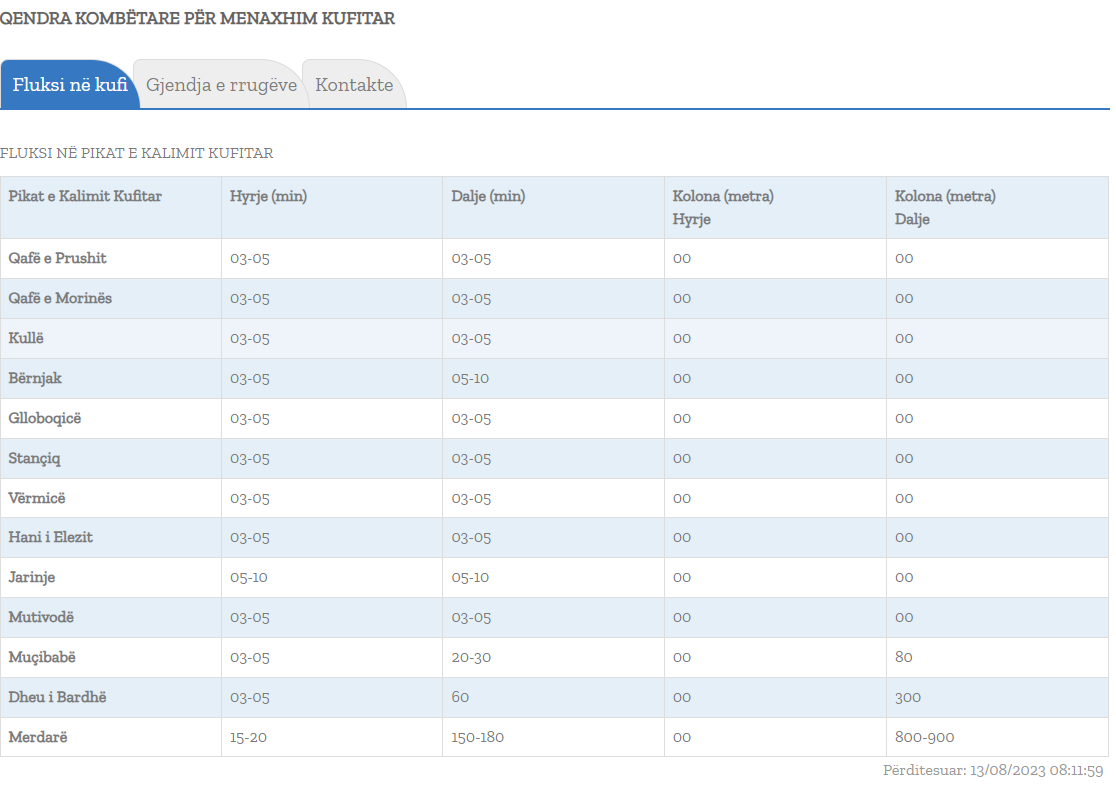This screenshot has height=795, width=1116.
Task: Click the Qendra Kombëtare për Menaxhim Kufitar title
Action: 197,18
